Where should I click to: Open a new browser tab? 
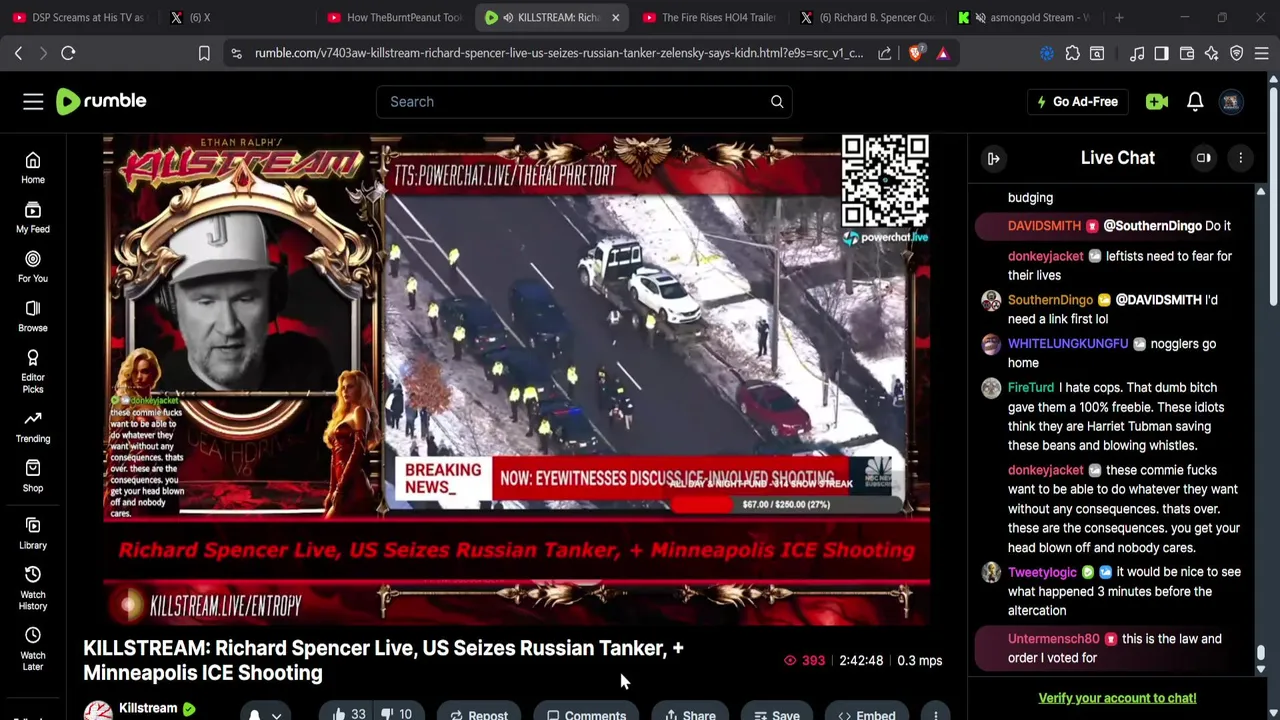tap(1119, 17)
